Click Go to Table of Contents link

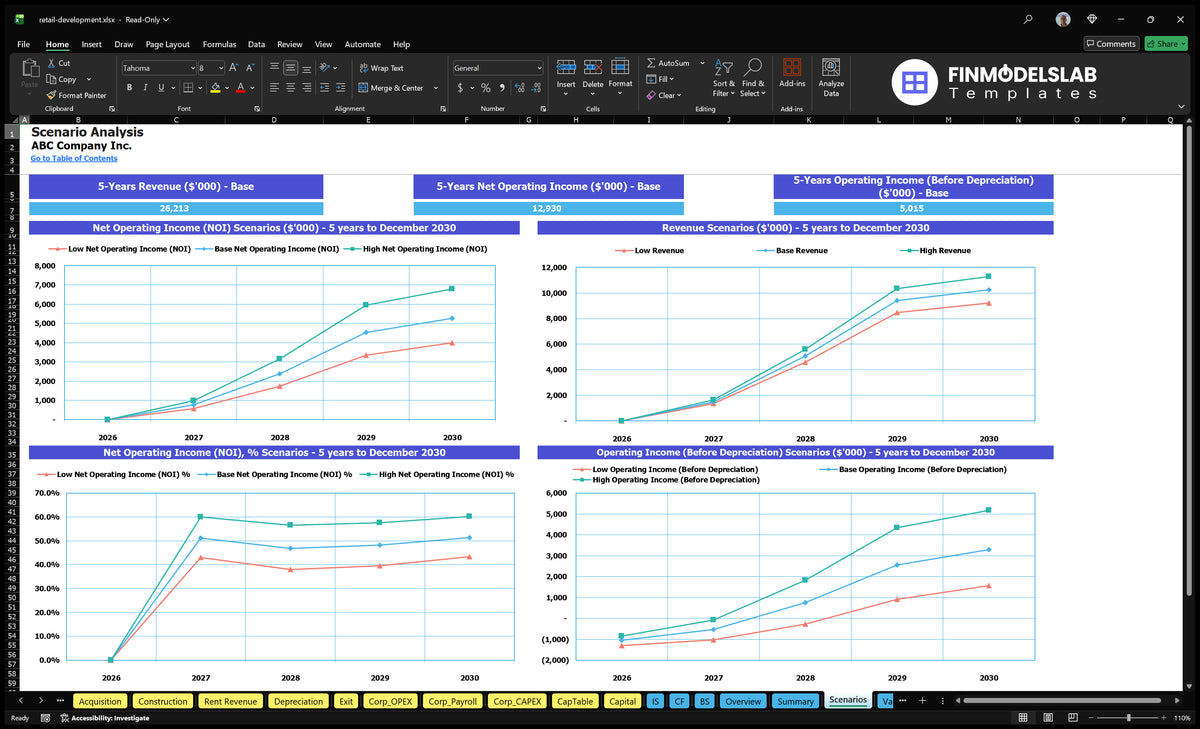[74, 158]
